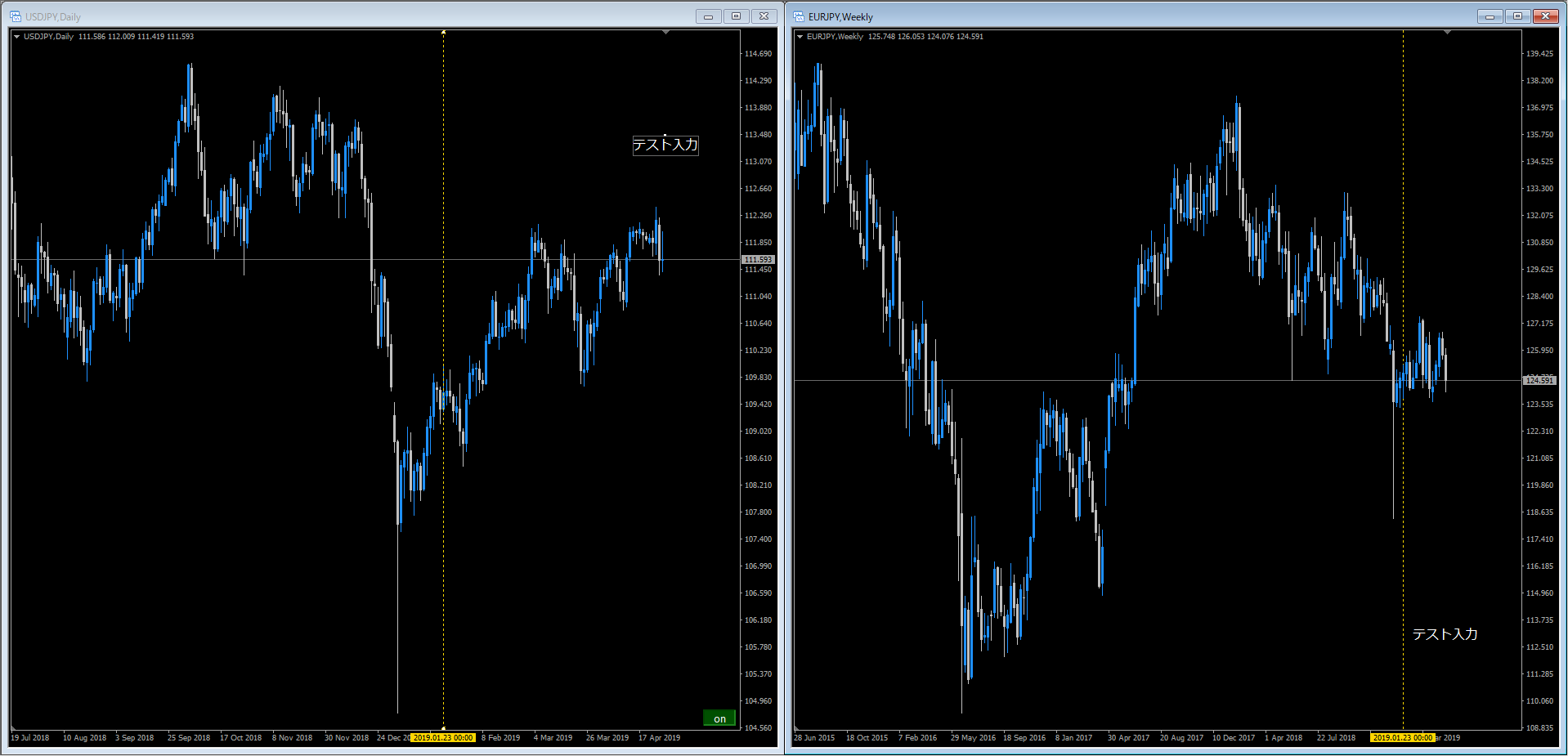This screenshot has width=1568, height=756.
Task: Select the bottom anchor of the USDJPY vertical line
Action: pyautogui.click(x=443, y=727)
